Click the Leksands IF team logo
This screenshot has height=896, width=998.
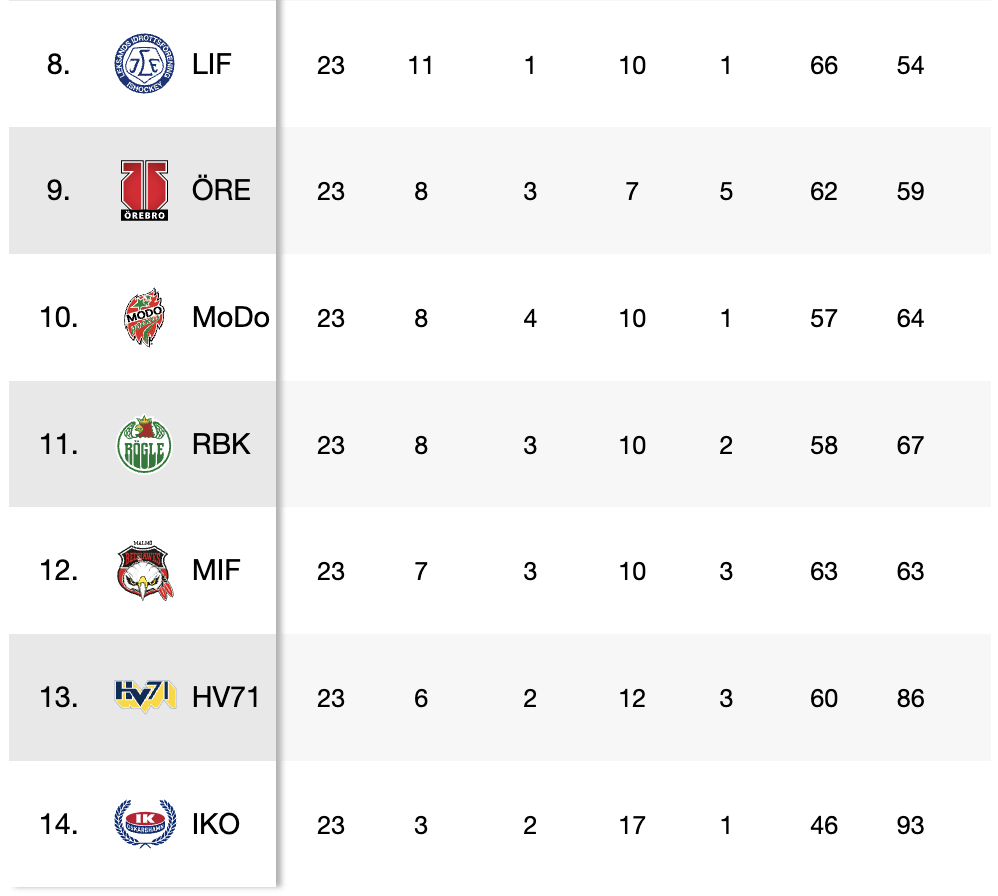(144, 64)
